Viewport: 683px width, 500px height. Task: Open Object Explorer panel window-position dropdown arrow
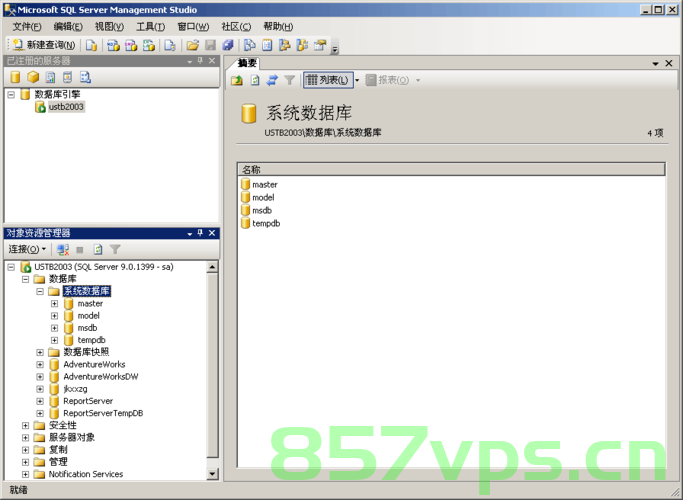pos(189,233)
